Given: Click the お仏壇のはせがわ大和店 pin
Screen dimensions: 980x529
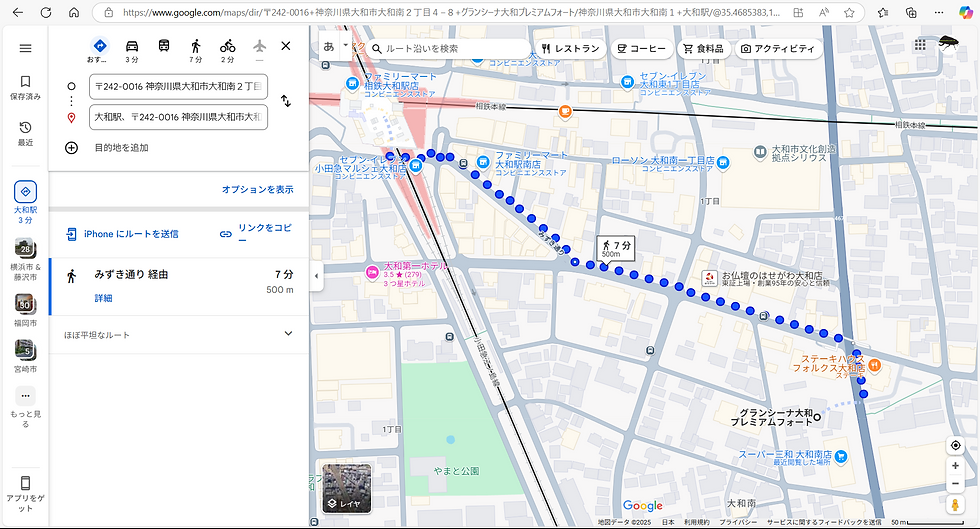Looking at the screenshot, I should coord(709,278).
